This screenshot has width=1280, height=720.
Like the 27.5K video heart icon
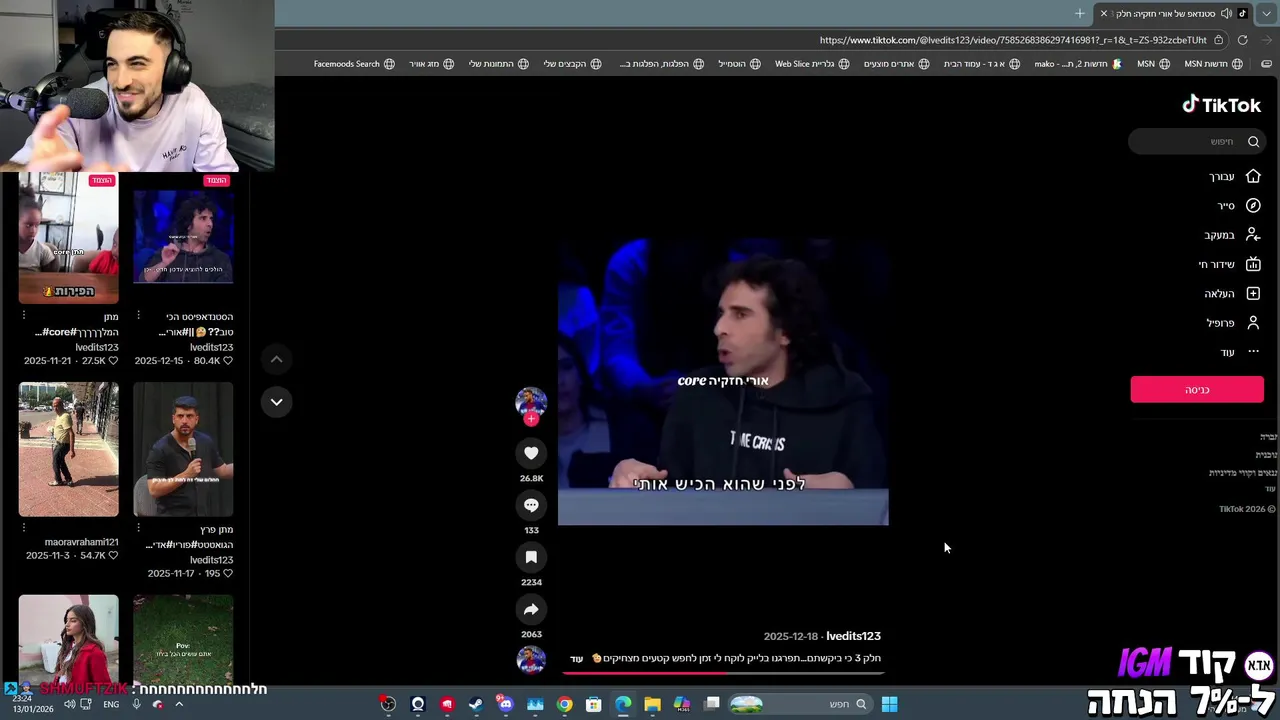113,361
